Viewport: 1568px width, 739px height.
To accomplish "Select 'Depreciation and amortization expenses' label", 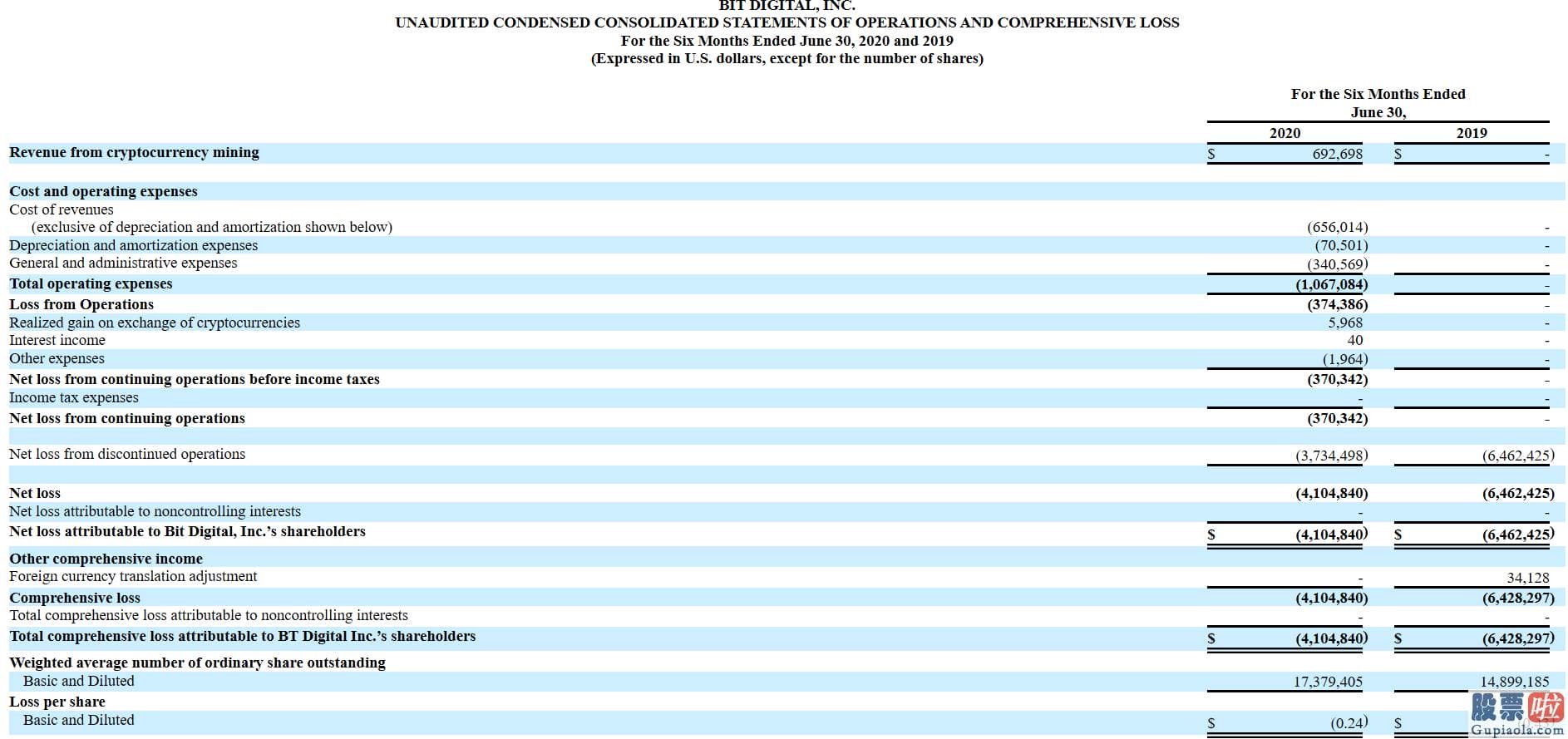I will click(x=133, y=245).
